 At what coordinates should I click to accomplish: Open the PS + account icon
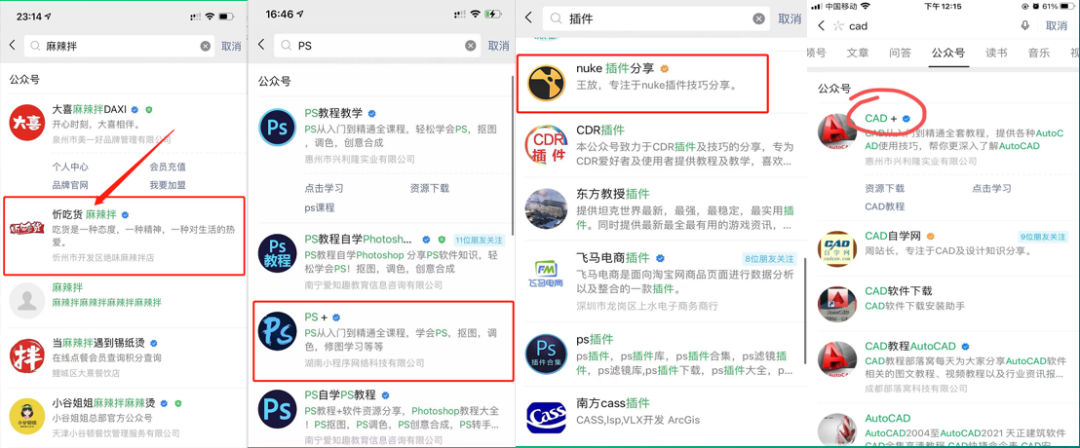coord(278,331)
